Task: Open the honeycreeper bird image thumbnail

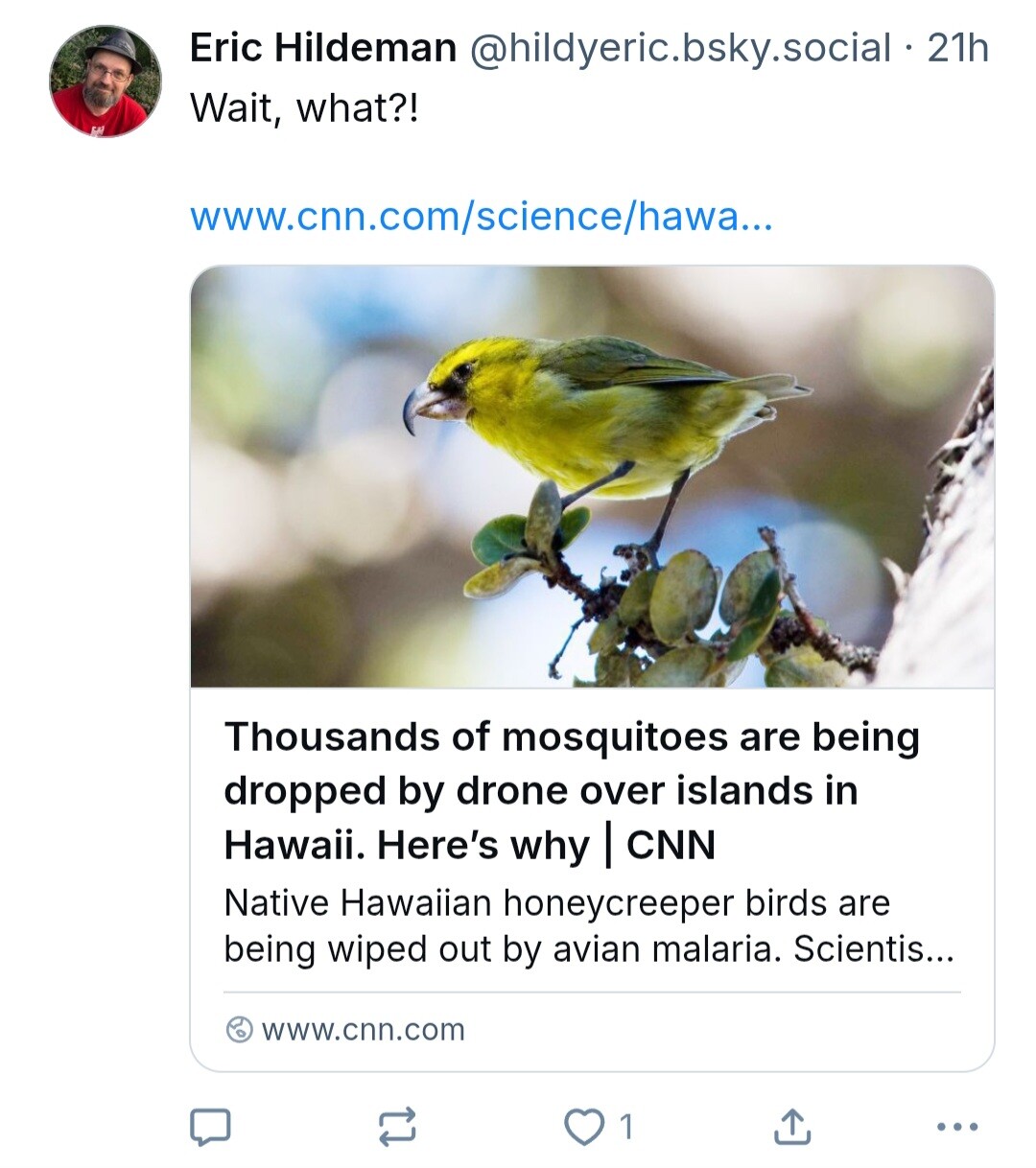Action: point(592,477)
